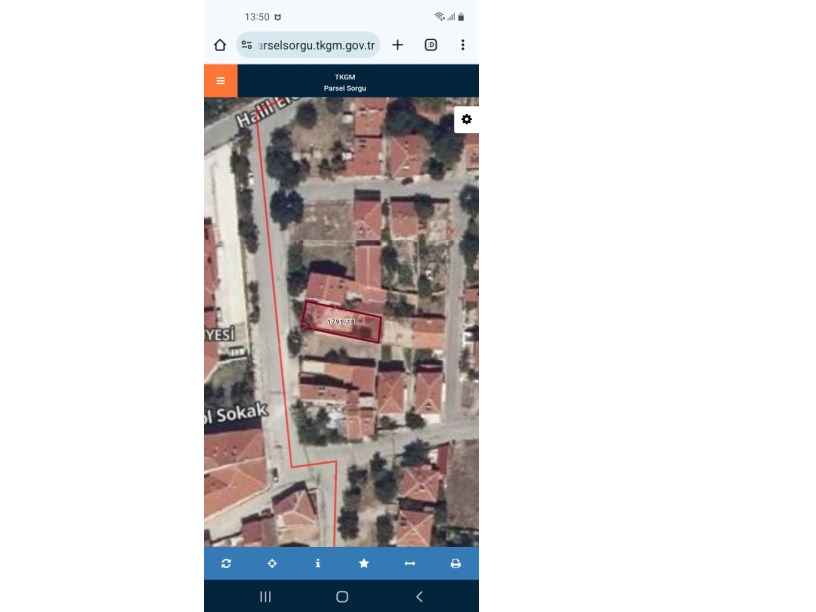This screenshot has height=612, width=816.
Task: Tap the star favorites icon
Action: [x=364, y=564]
